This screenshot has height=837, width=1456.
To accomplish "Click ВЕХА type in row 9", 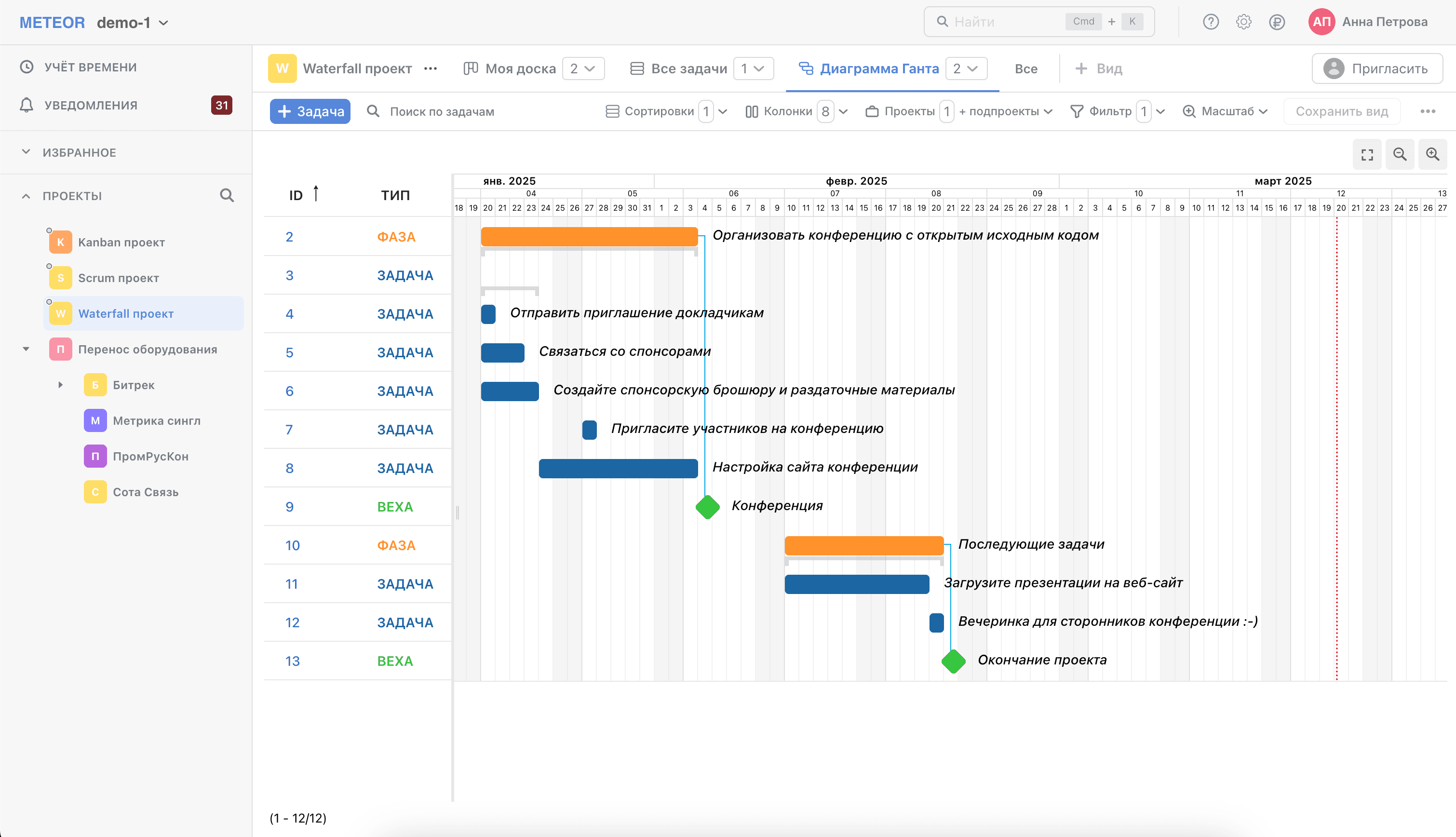I will click(395, 506).
